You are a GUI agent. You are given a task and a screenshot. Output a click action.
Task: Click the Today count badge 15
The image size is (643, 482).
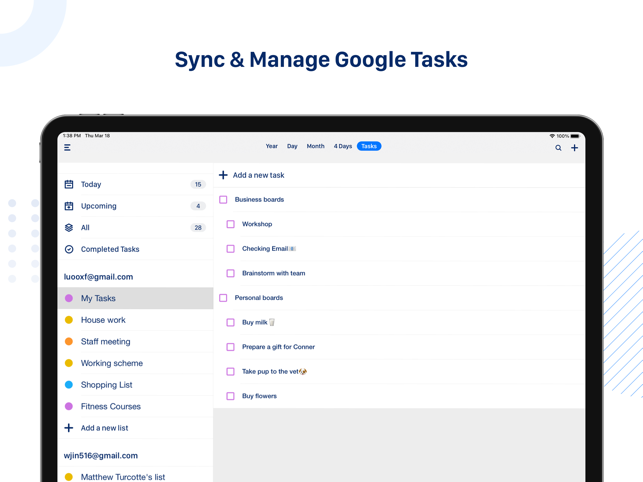coord(198,185)
